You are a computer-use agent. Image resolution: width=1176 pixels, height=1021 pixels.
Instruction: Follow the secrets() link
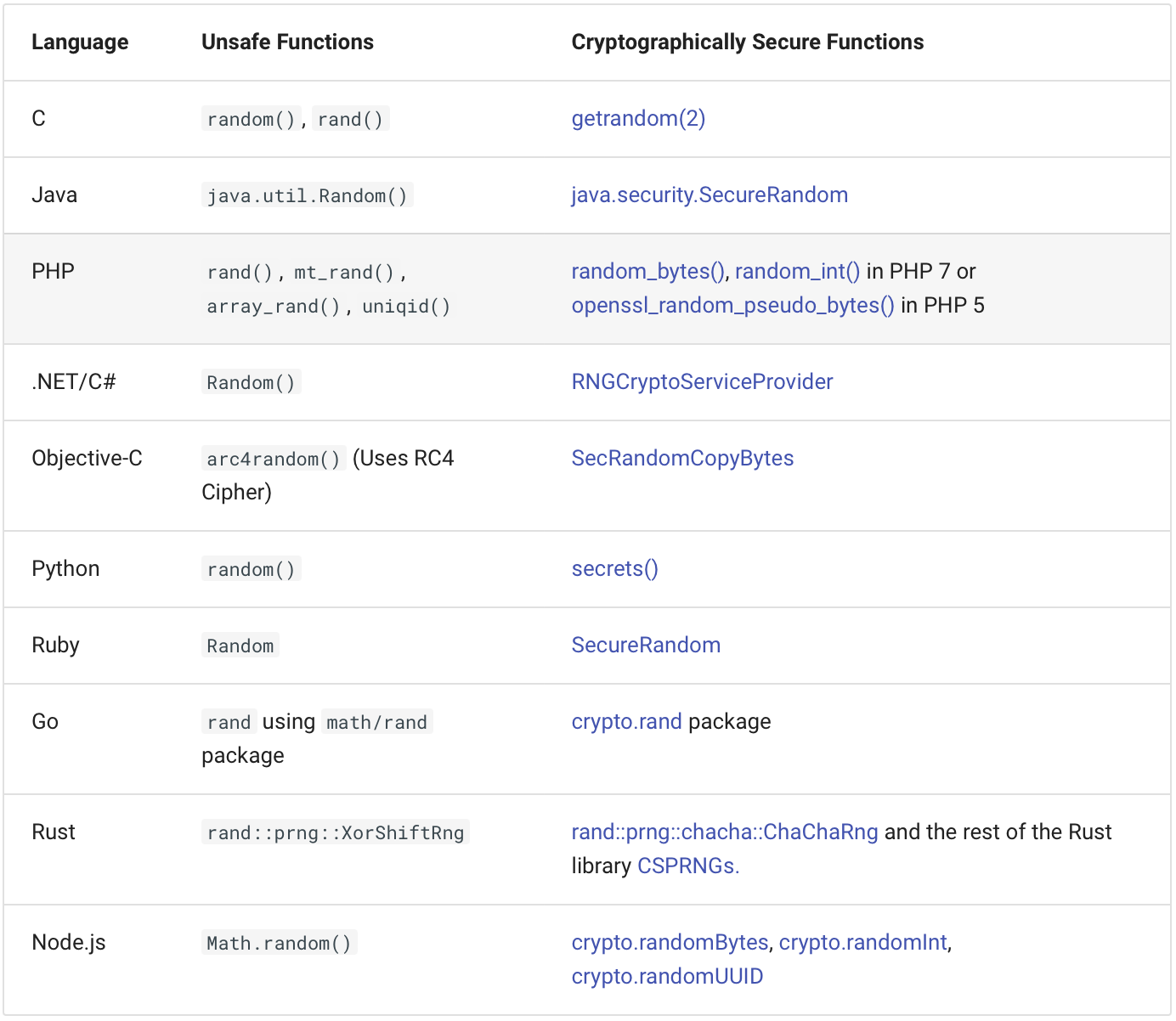pyautogui.click(x=614, y=569)
